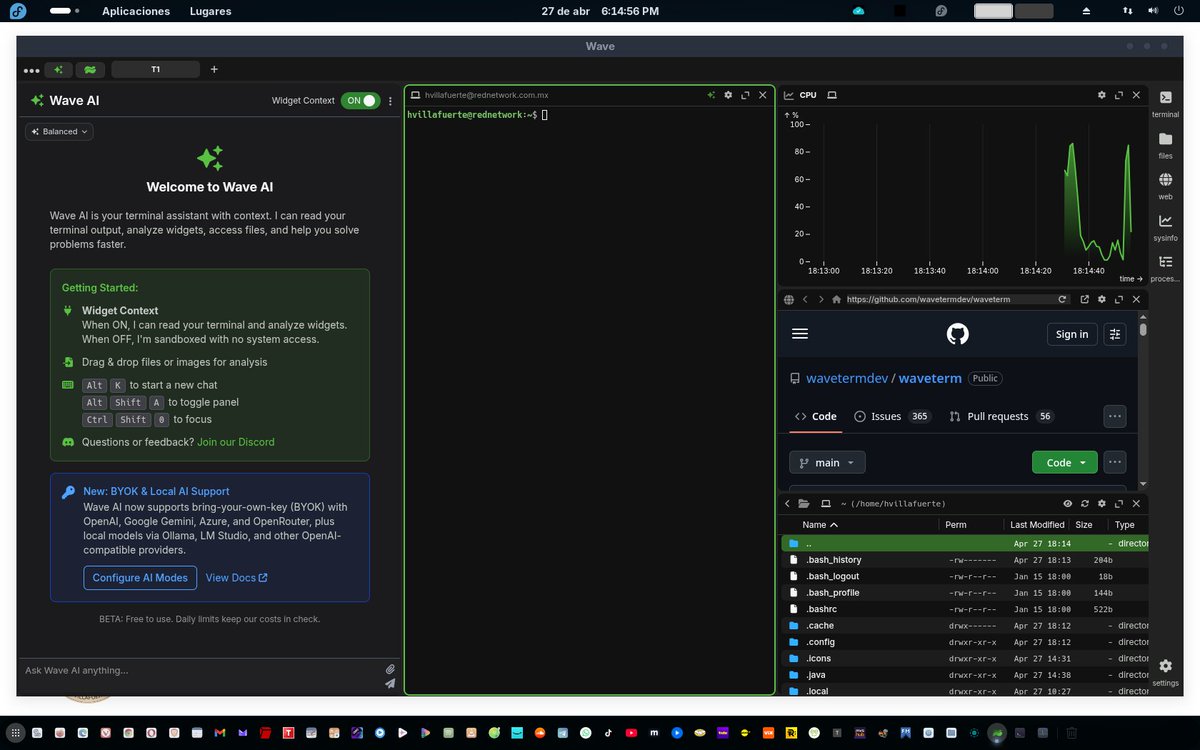Viewport: 1200px width, 750px height.
Task: Attach a file with paperclip icon
Action: (390, 669)
